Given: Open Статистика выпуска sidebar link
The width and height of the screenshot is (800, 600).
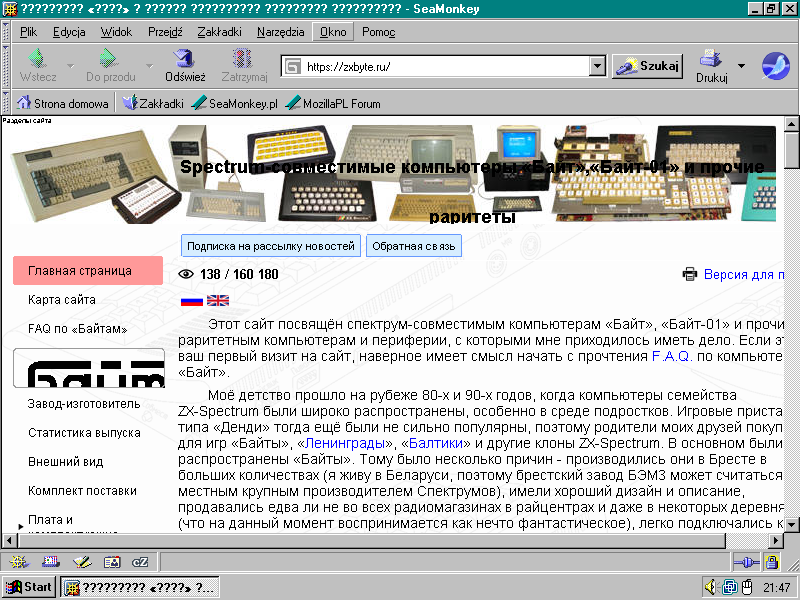Looking at the screenshot, I should tap(84, 433).
